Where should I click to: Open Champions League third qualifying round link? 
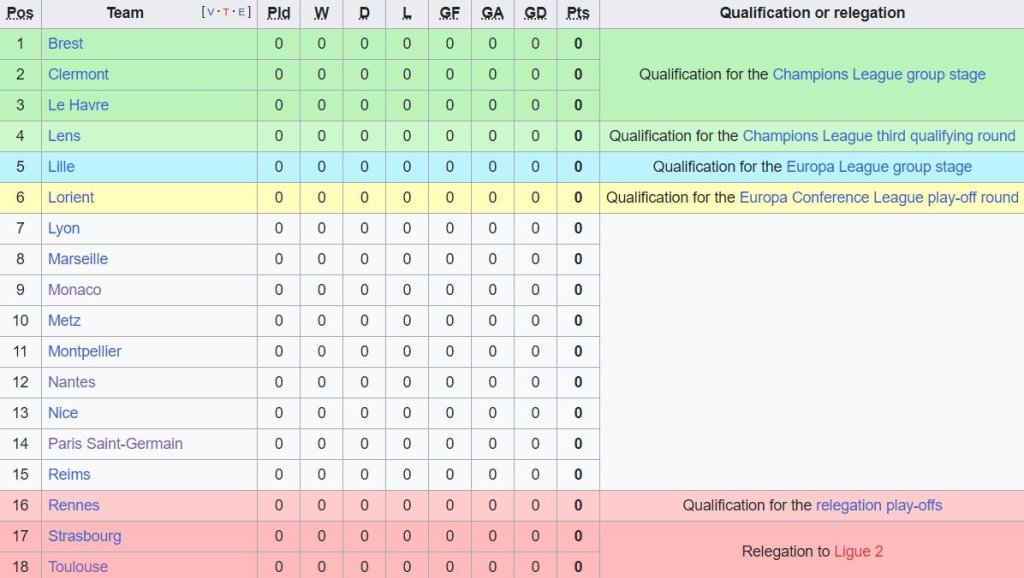(878, 136)
